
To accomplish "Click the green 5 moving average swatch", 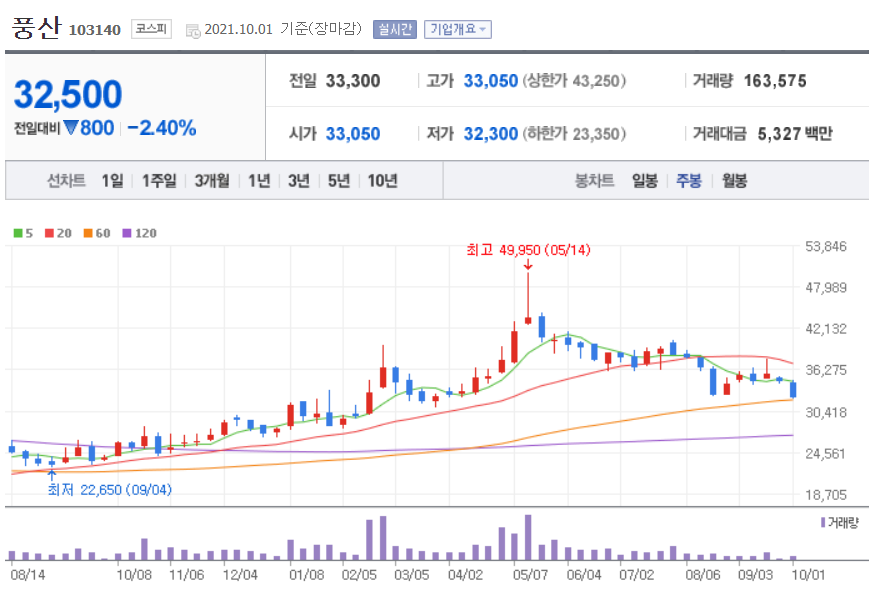I will (18, 233).
